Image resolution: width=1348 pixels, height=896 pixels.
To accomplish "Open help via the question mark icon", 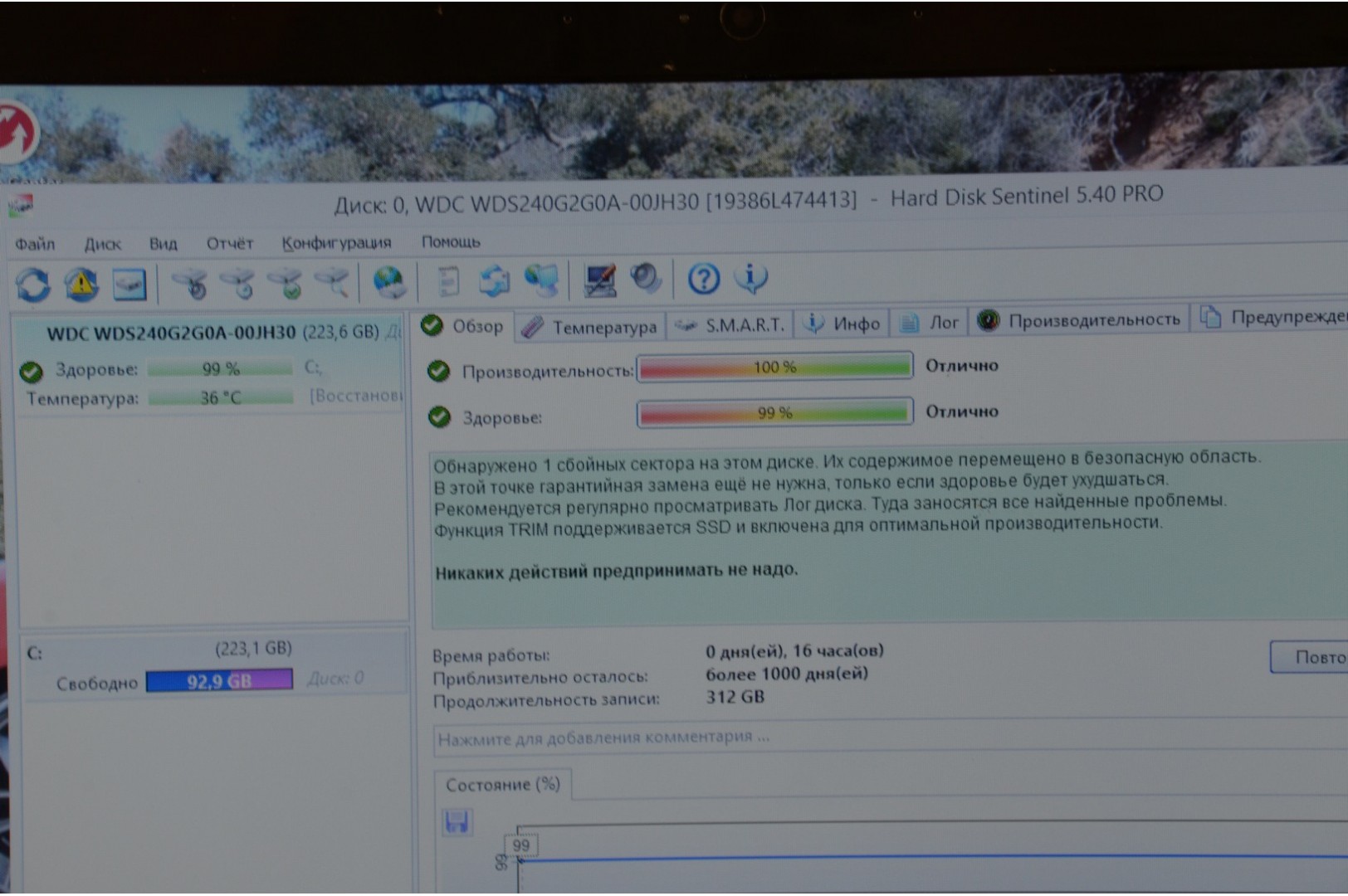I will click(x=704, y=279).
